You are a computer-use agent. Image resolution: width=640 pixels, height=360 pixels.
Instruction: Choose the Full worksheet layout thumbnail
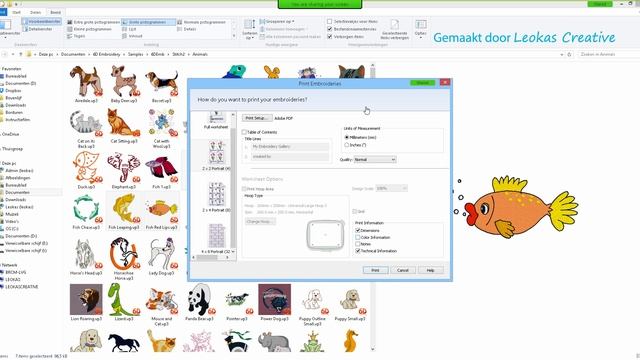point(216,121)
